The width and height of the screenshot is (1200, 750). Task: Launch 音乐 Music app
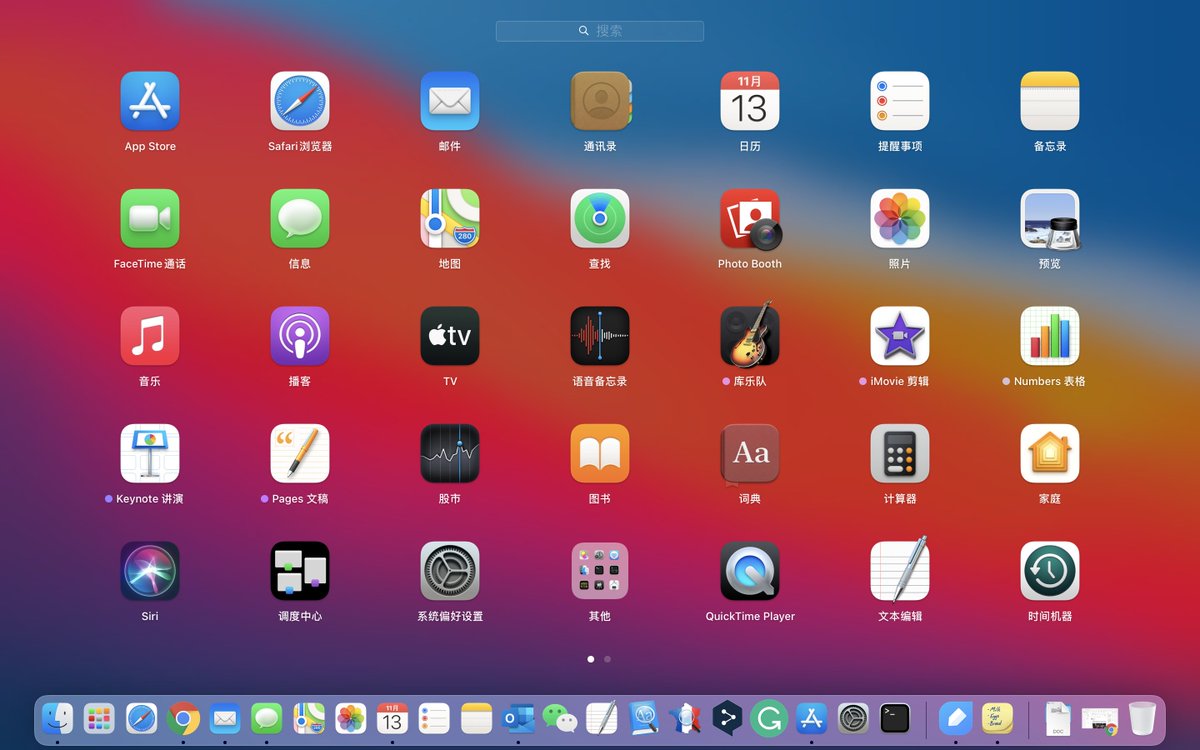[x=150, y=336]
